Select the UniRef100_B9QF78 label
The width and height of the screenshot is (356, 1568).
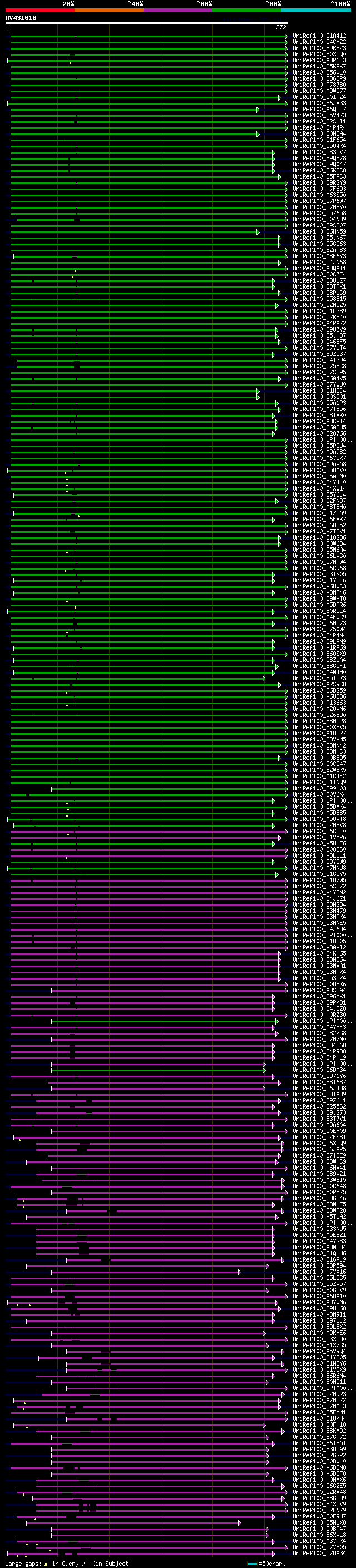pos(319,159)
